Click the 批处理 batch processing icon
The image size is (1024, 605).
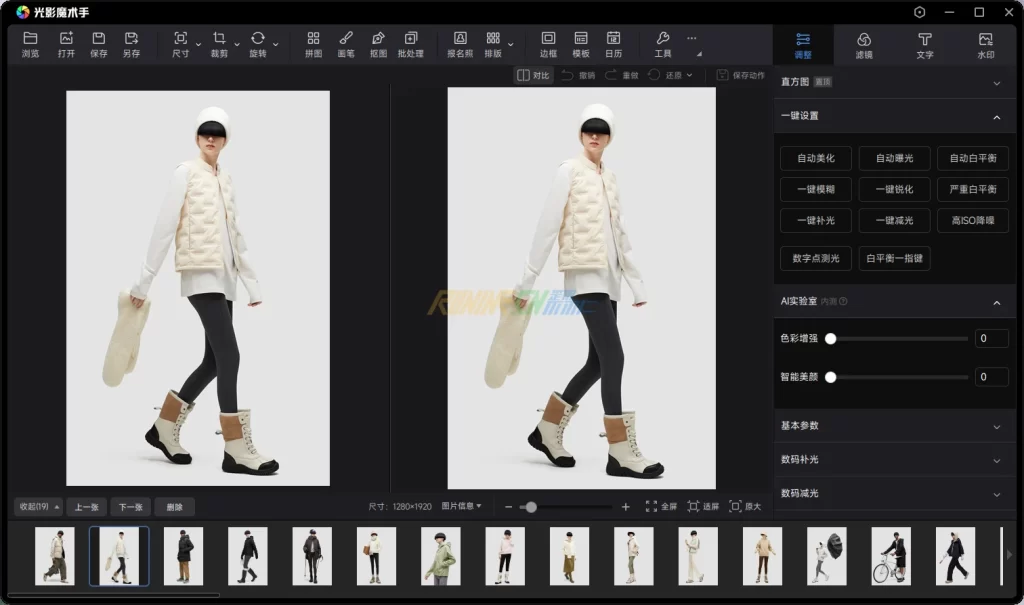pyautogui.click(x=410, y=44)
